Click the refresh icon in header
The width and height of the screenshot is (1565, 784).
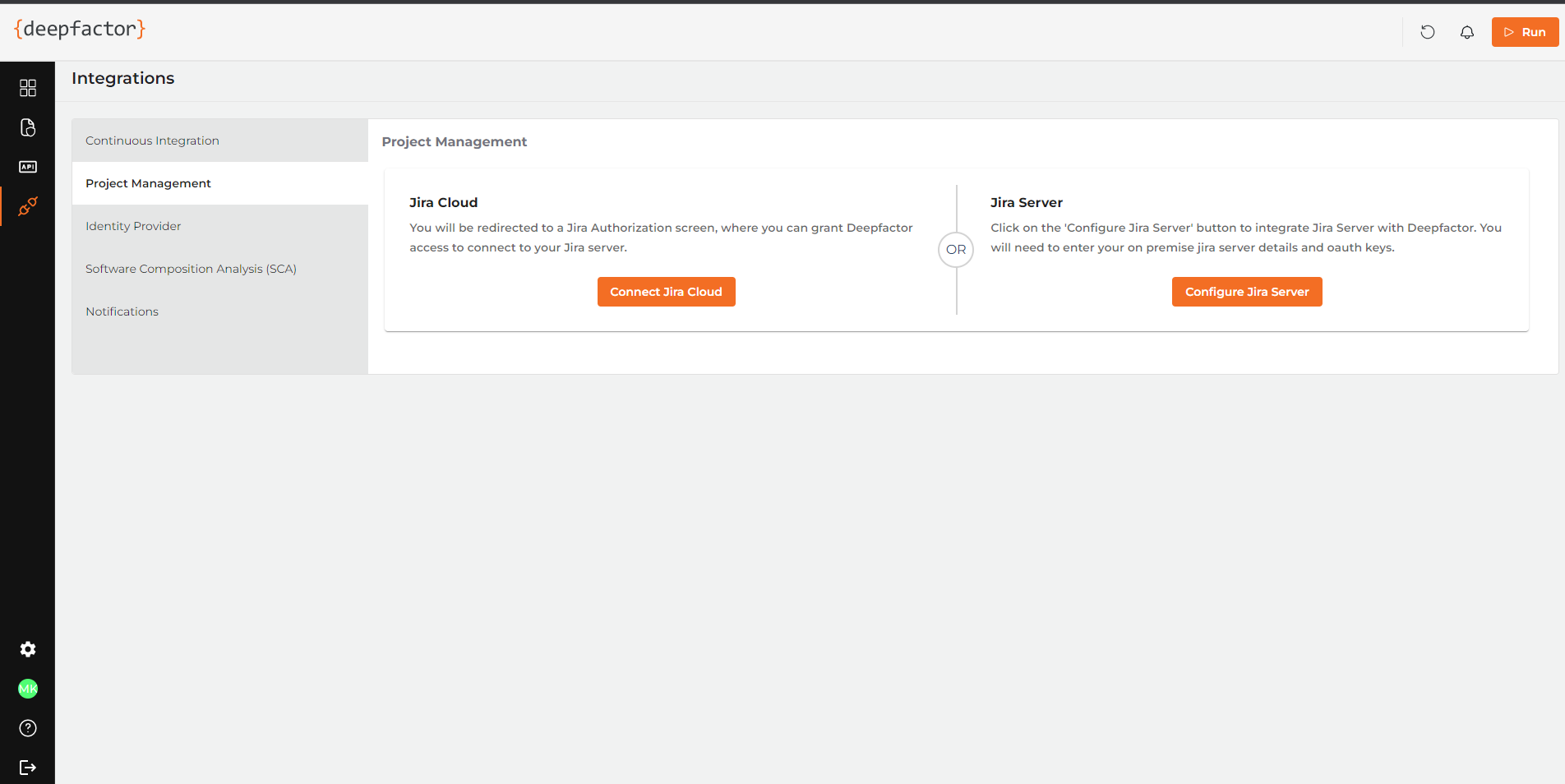pos(1428,32)
